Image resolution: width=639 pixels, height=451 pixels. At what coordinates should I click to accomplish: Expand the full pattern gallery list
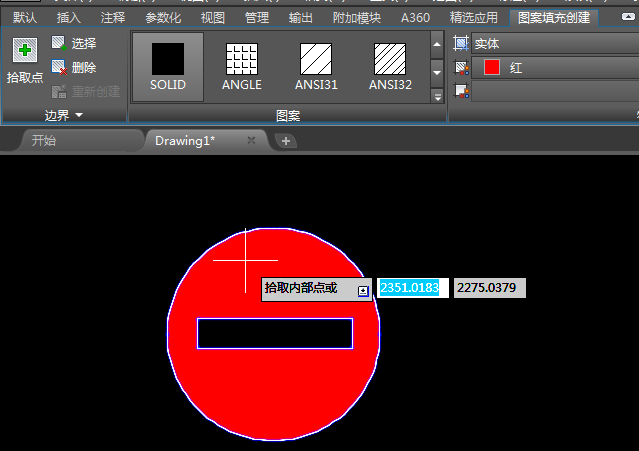coord(437,97)
